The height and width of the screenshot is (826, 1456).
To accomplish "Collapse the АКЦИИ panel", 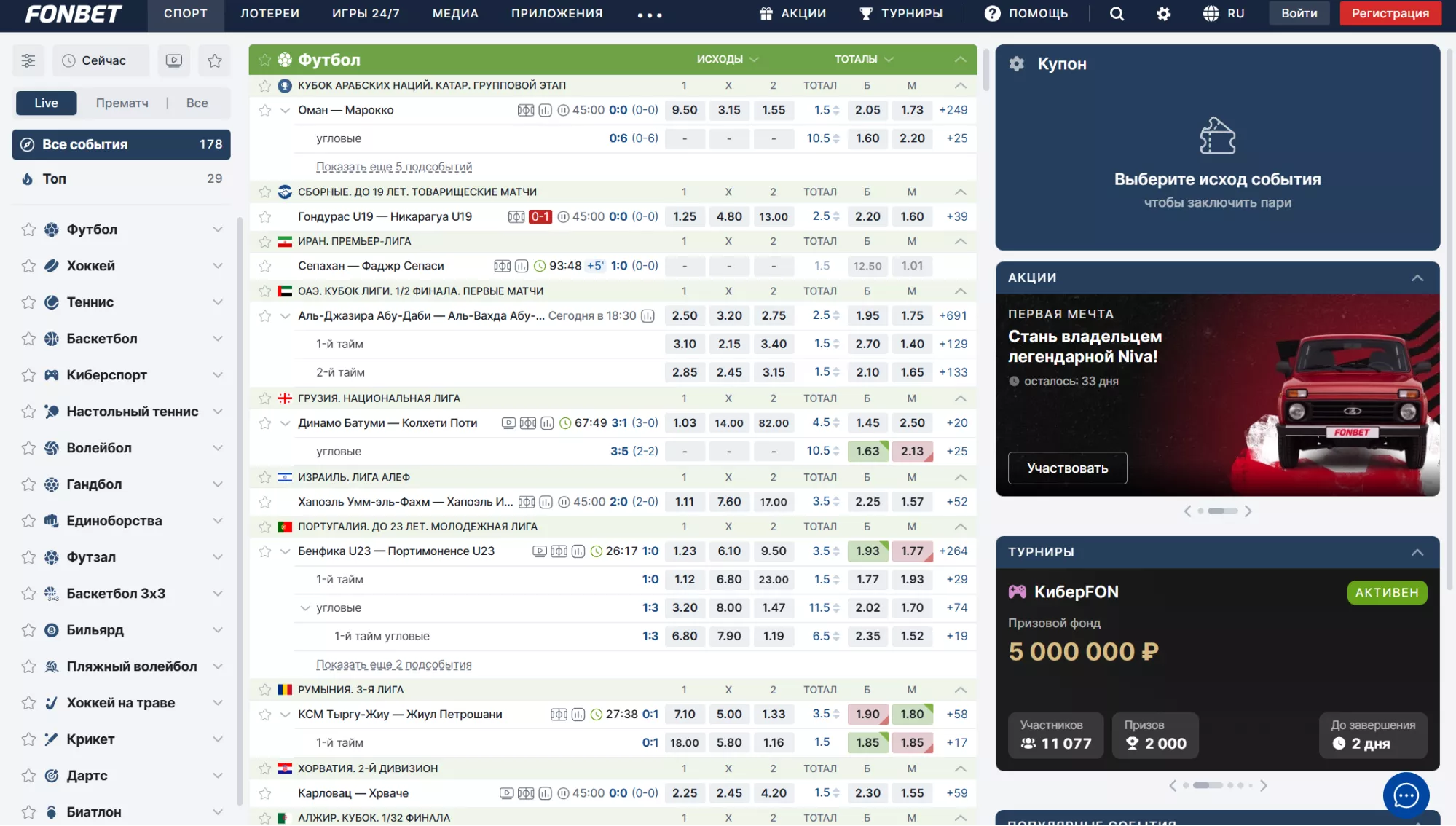I will pyautogui.click(x=1417, y=278).
